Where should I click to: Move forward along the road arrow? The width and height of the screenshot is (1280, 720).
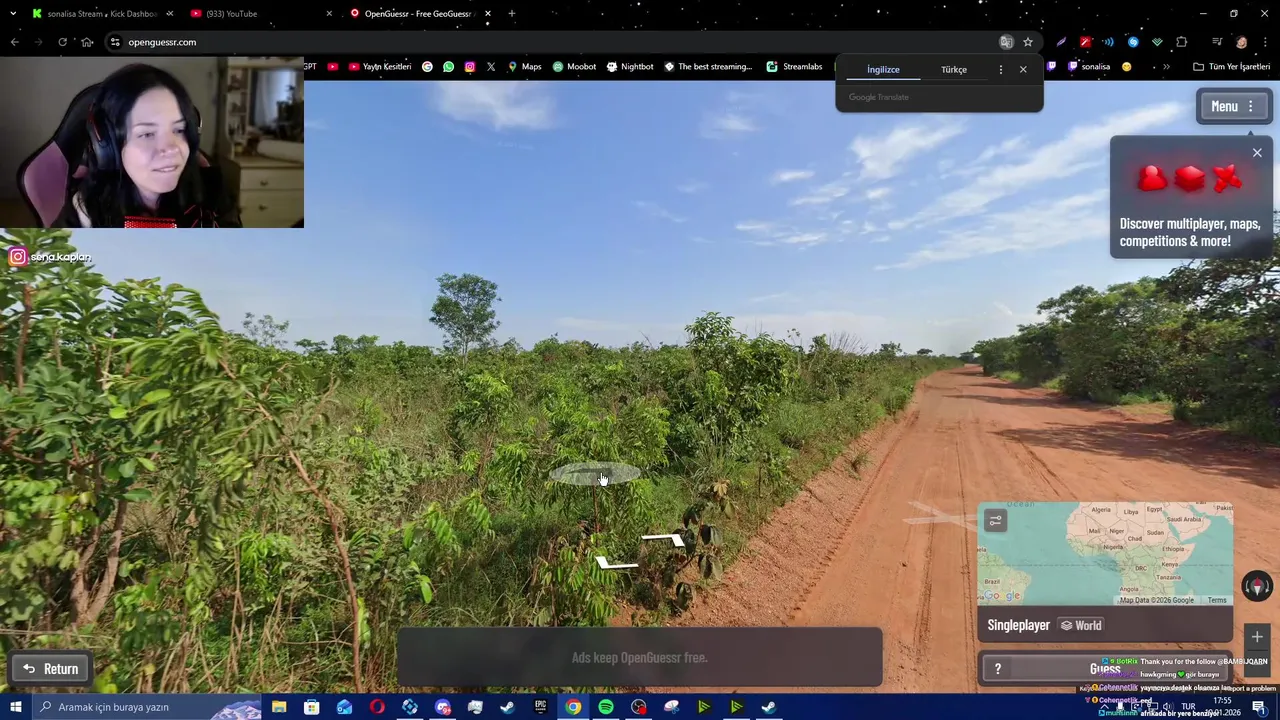pos(664,540)
